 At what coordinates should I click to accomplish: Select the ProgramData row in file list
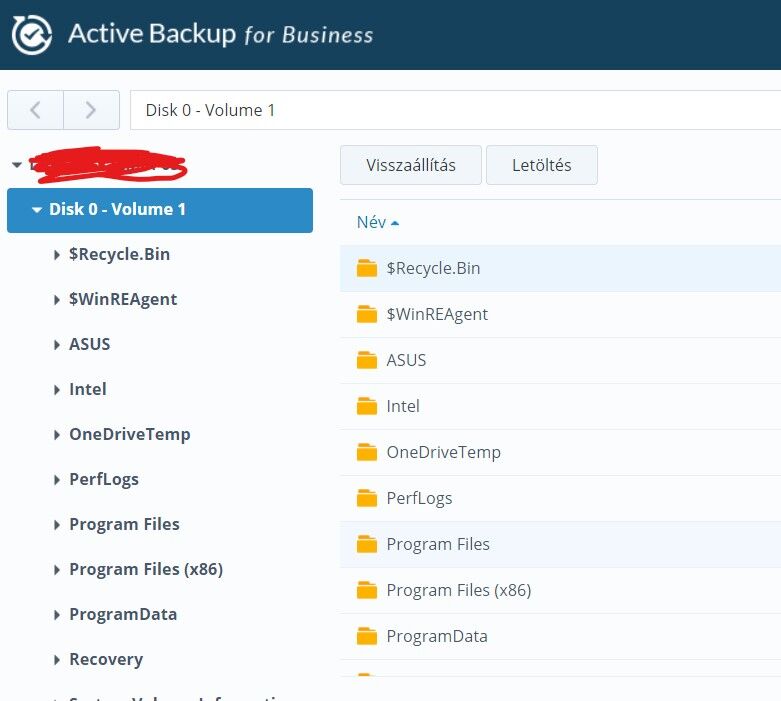coord(560,636)
